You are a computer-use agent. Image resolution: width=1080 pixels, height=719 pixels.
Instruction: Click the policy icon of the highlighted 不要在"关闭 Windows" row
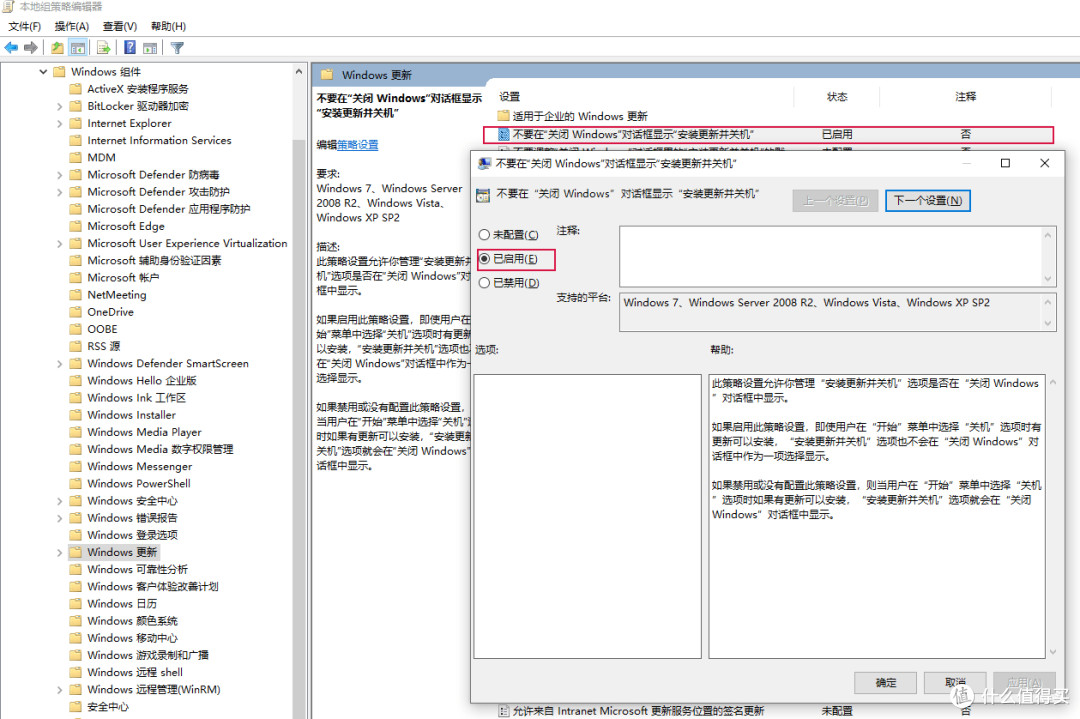(x=503, y=134)
